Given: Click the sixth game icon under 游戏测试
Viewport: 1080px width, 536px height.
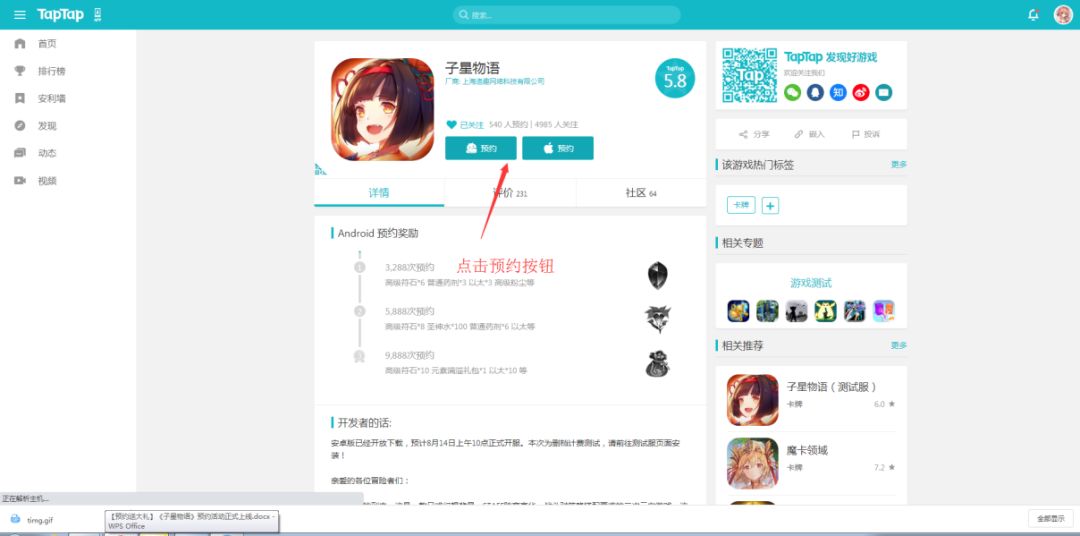Looking at the screenshot, I should pyautogui.click(x=884, y=311).
